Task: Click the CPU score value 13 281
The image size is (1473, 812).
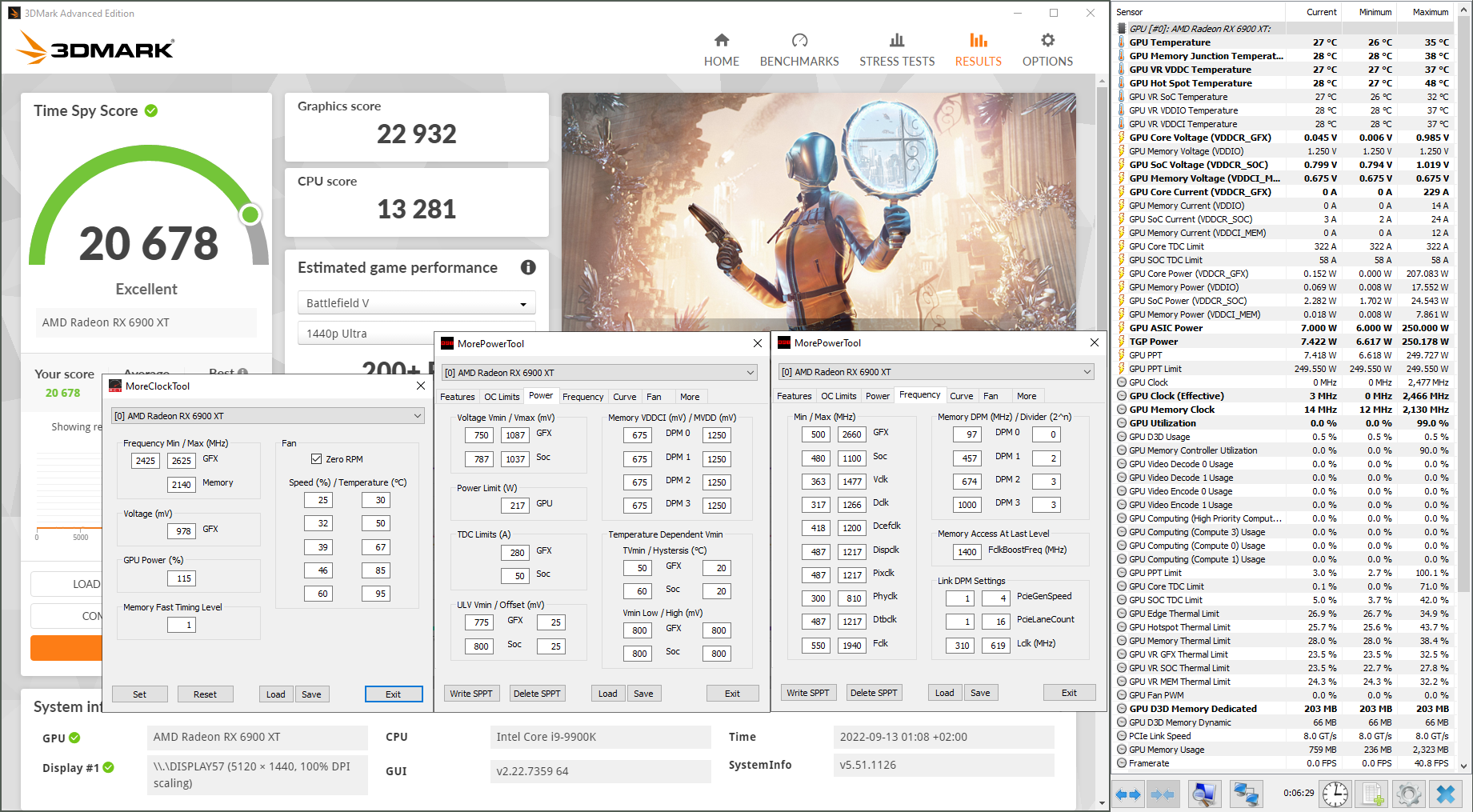Action: click(x=417, y=209)
